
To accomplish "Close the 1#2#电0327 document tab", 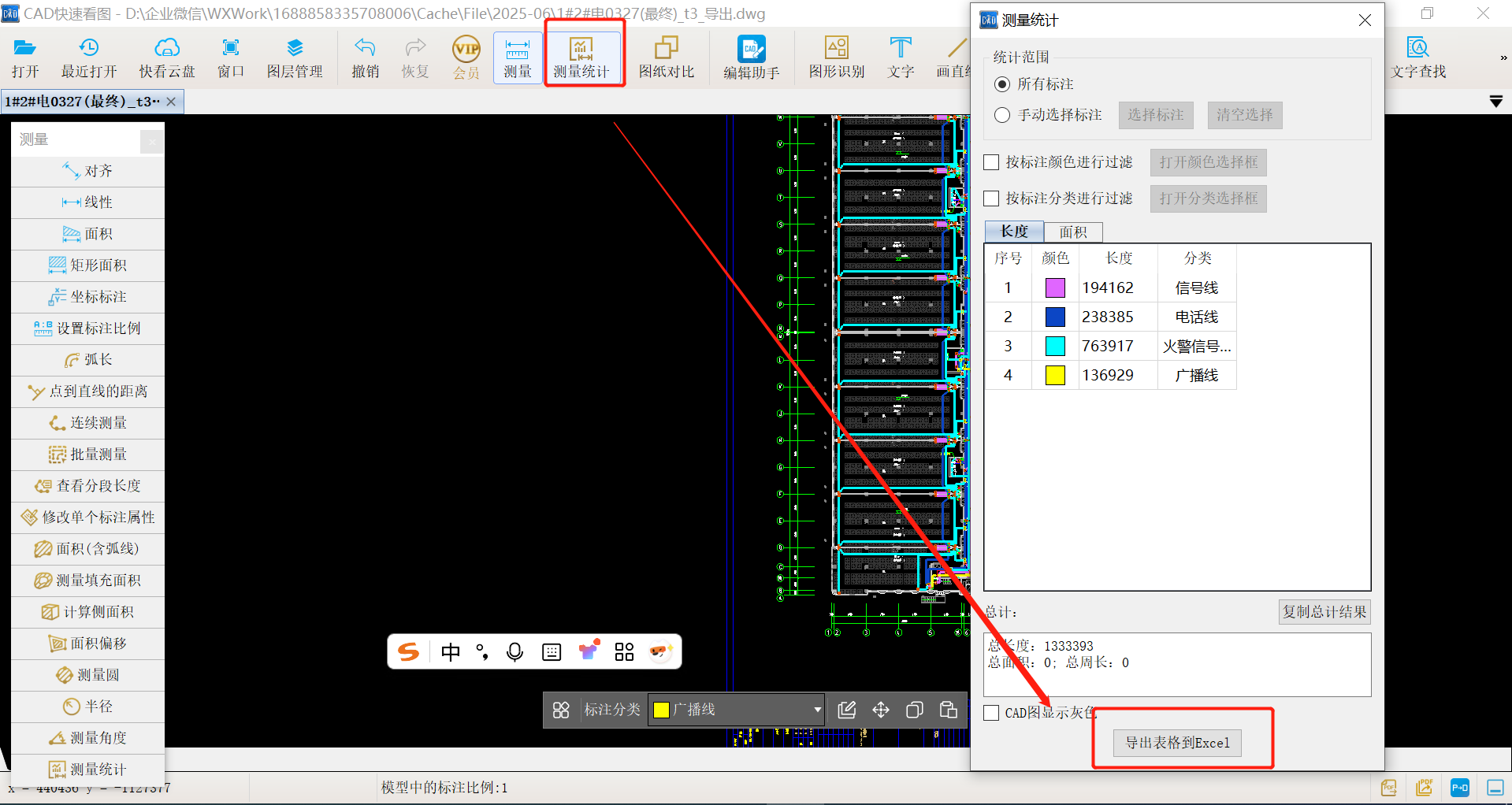I will coord(171,102).
